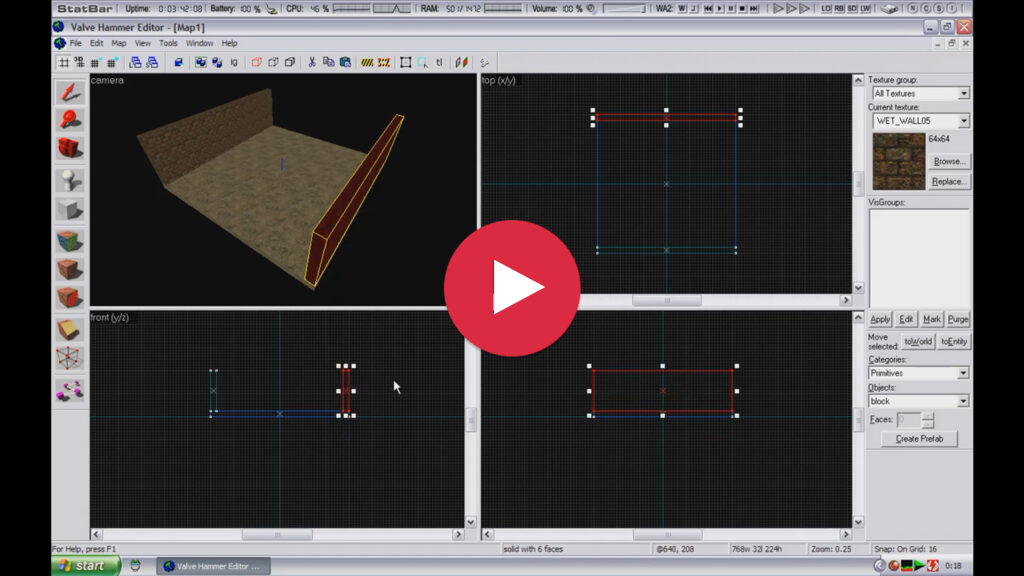The image size is (1024, 576).
Task: Click the Carve toolbar icon
Action: point(178,62)
